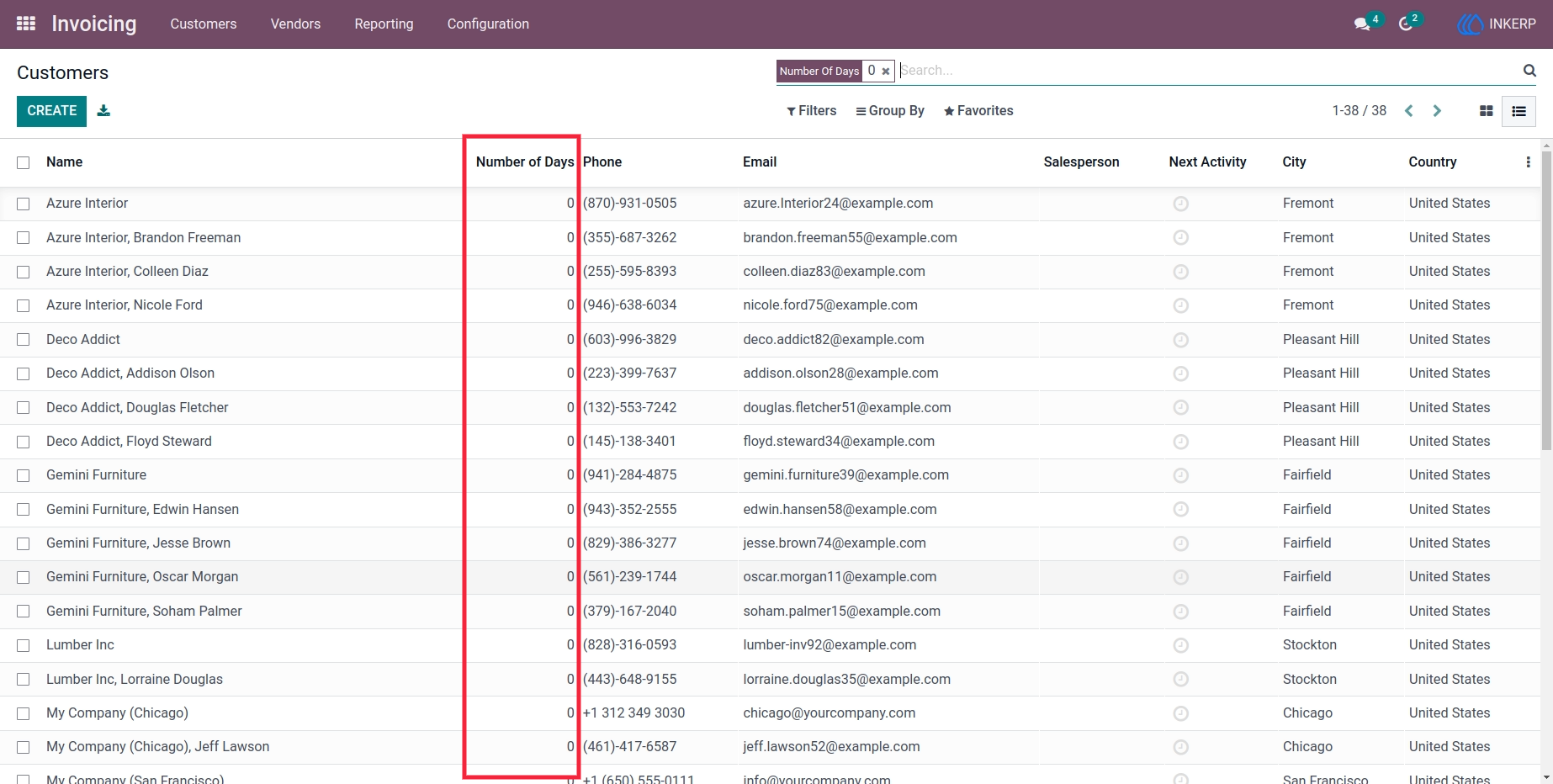Go to next page arrow
The width and height of the screenshot is (1553, 784).
1437,111
